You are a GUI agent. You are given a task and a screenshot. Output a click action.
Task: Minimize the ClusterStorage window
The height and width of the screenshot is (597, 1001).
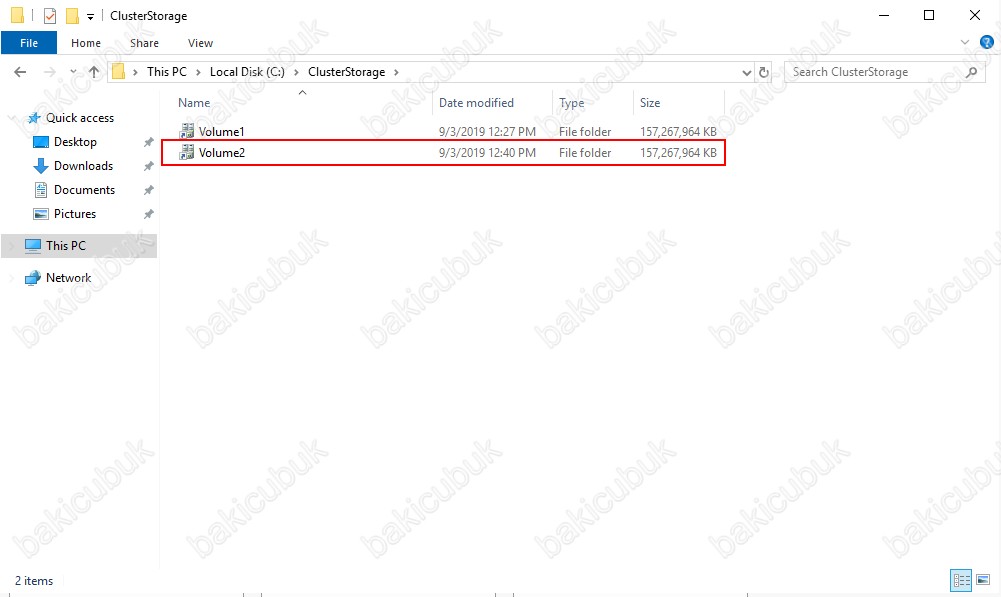[884, 15]
